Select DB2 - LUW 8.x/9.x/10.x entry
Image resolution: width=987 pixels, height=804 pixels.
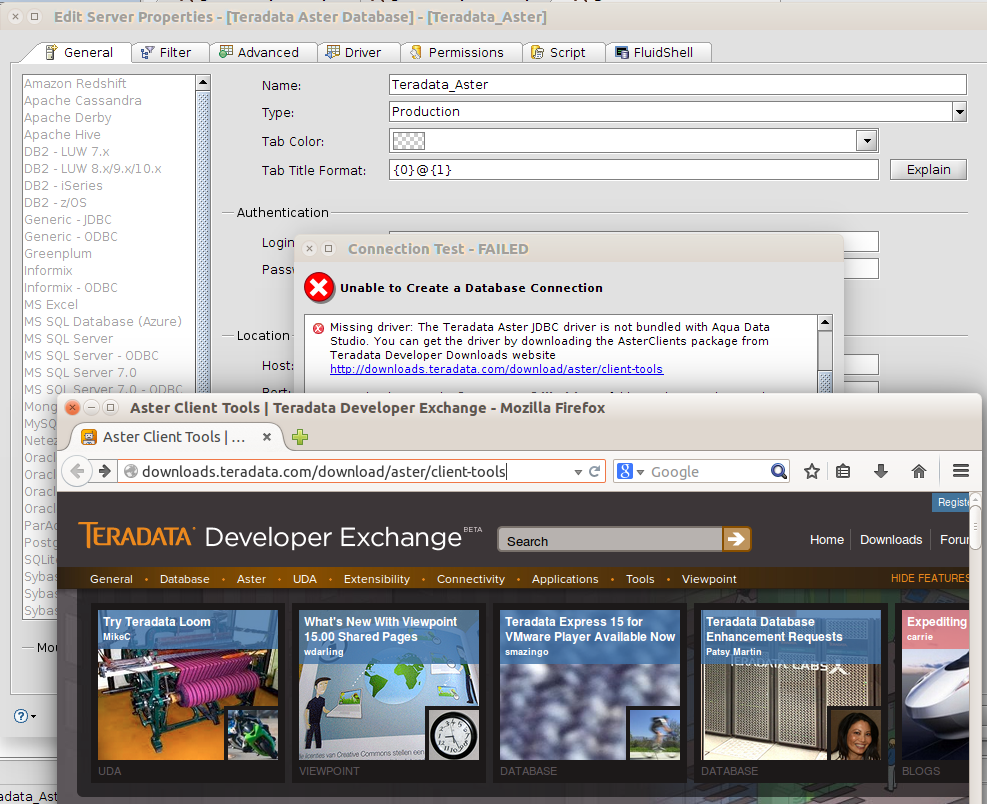[93, 168]
